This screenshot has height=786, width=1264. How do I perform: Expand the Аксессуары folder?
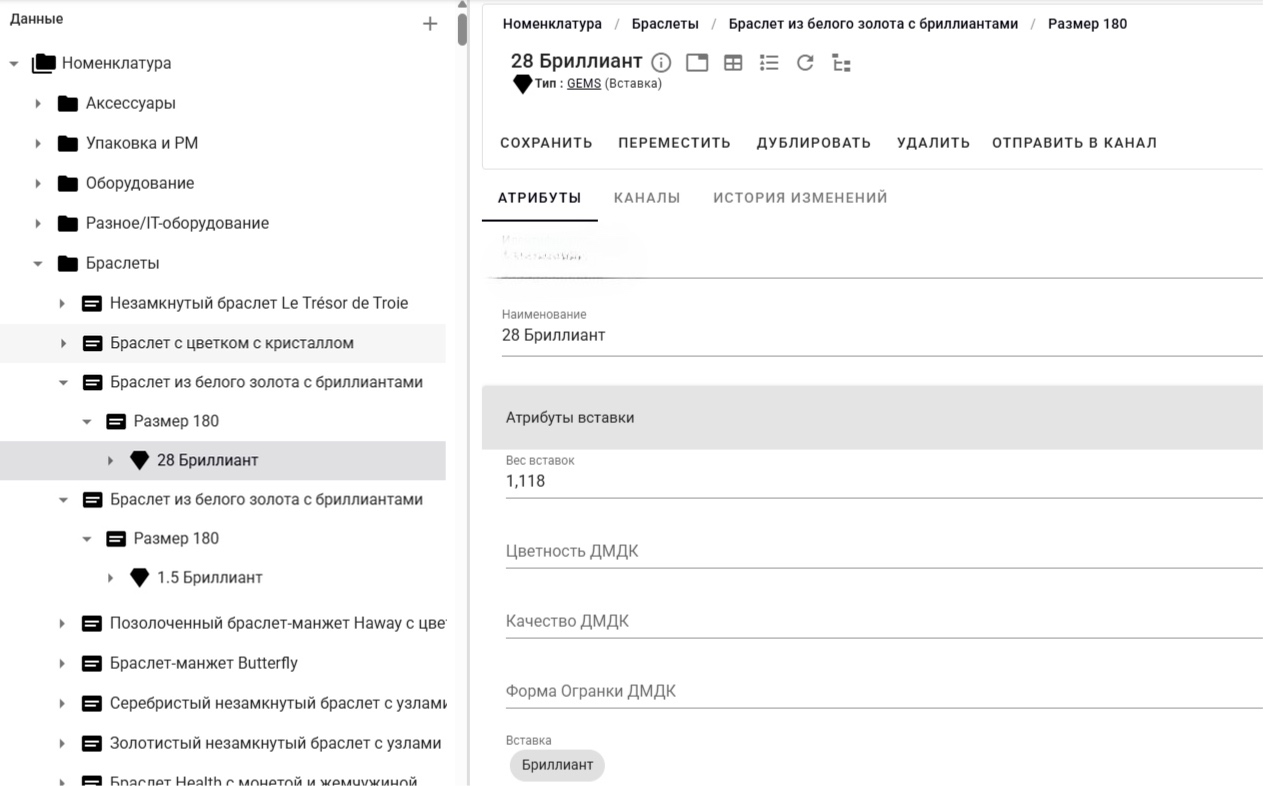(x=38, y=103)
